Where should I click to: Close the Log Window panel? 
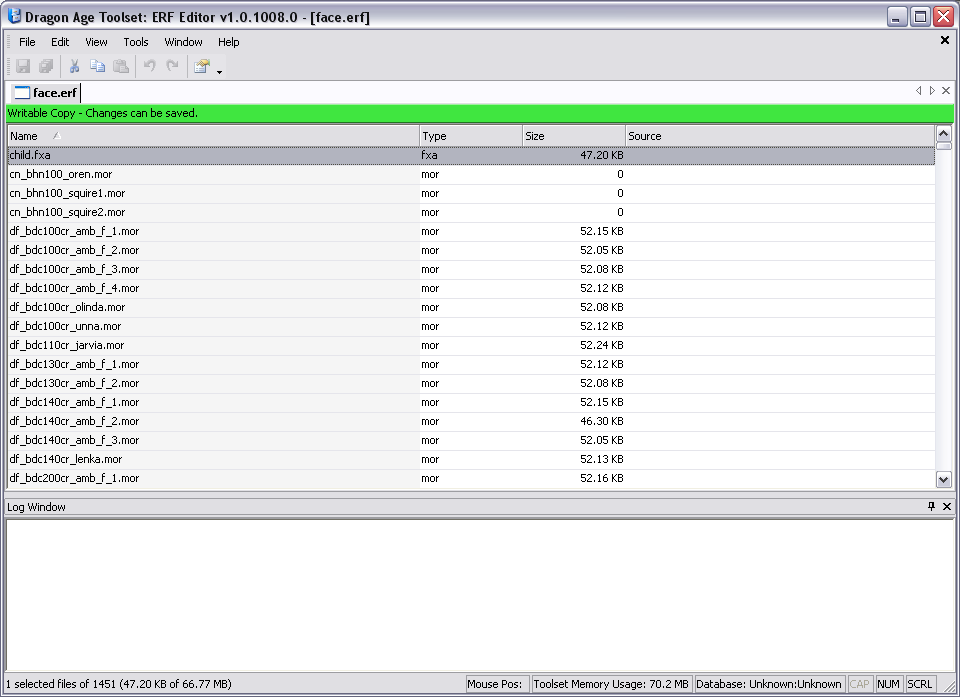tap(947, 507)
